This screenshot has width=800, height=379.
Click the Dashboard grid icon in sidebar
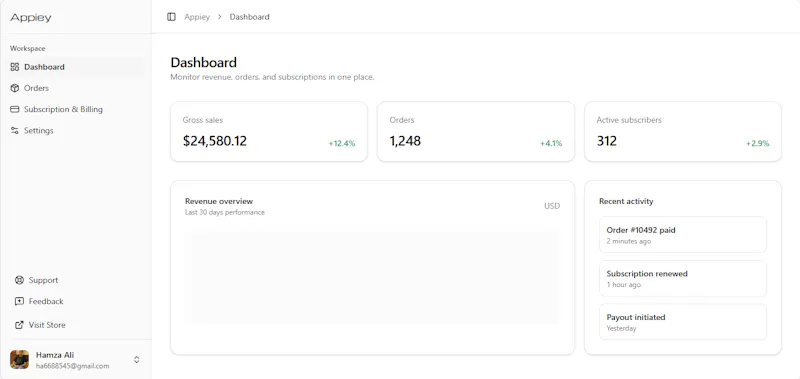coord(15,67)
